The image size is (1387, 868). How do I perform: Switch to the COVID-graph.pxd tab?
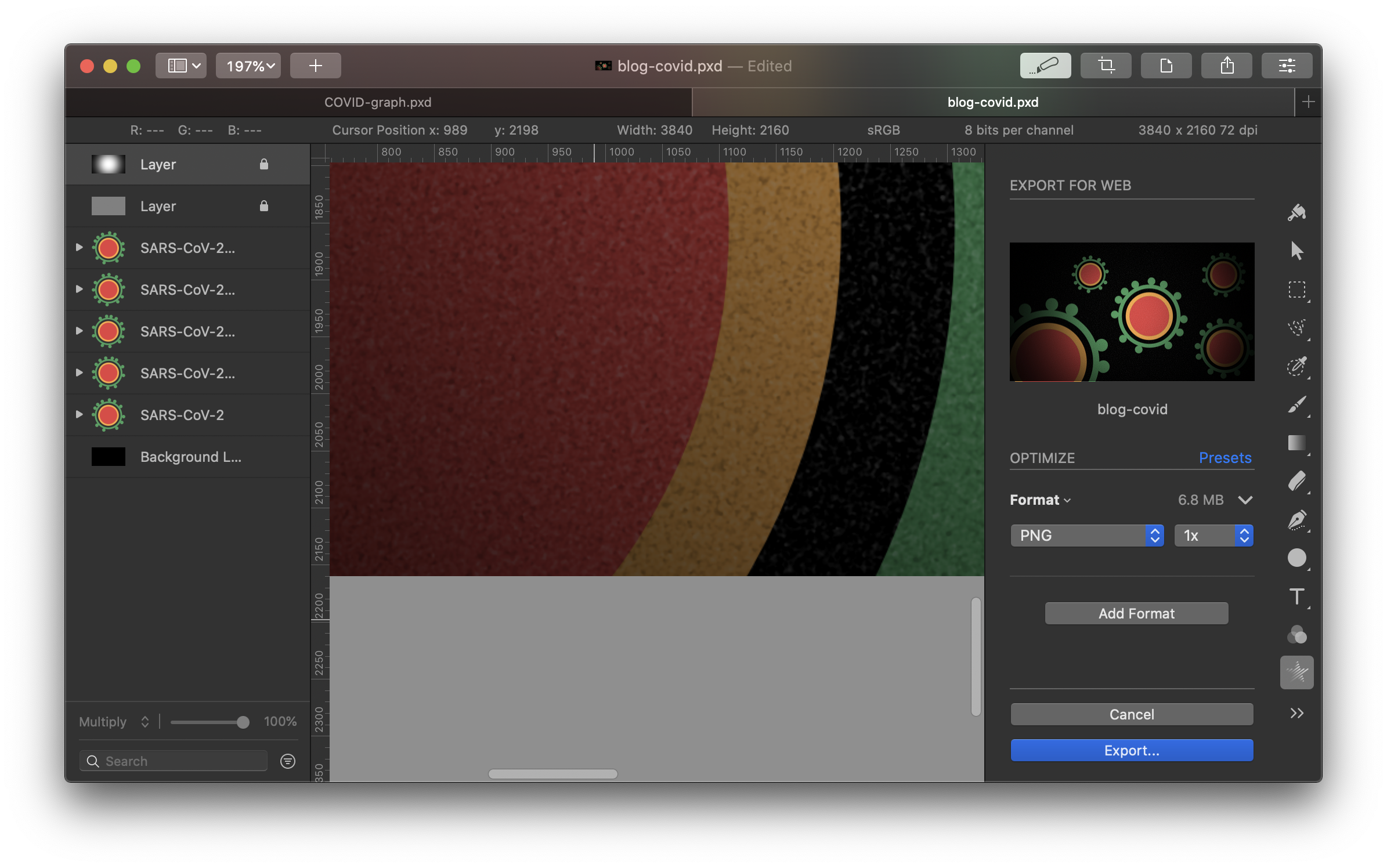point(378,102)
